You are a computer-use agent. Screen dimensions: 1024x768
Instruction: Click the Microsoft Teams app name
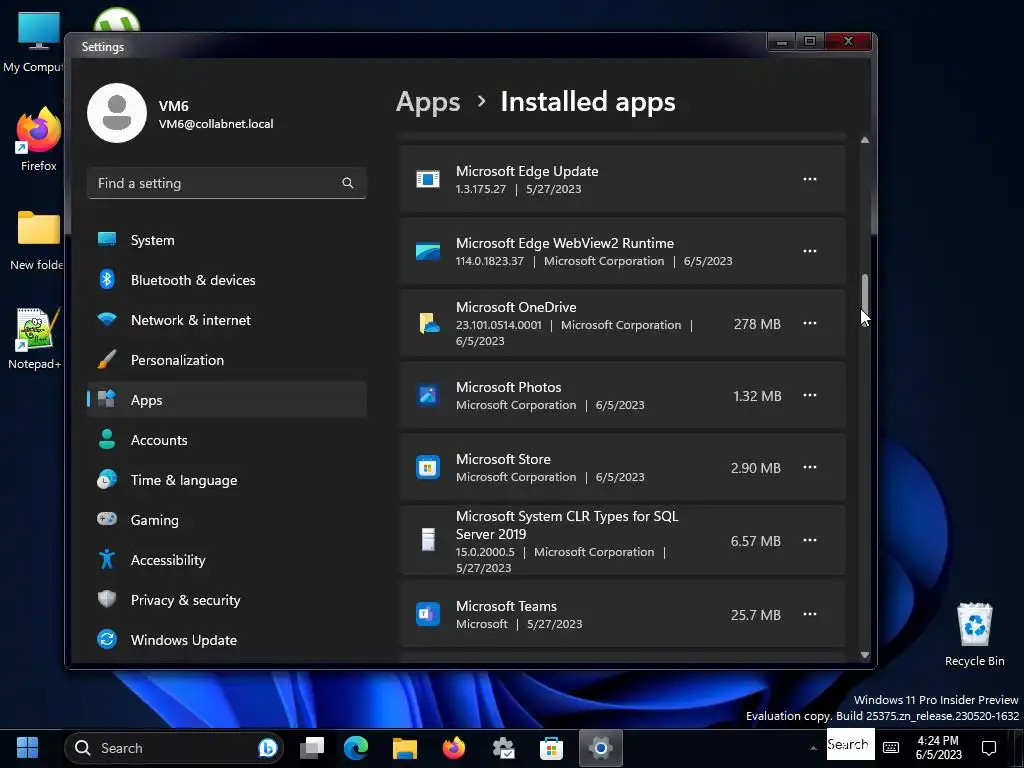506,606
